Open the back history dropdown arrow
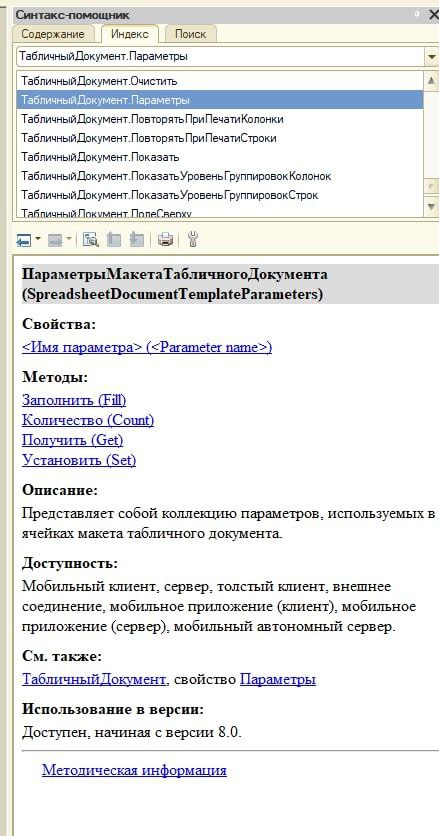This screenshot has height=836, width=439. coord(38,240)
